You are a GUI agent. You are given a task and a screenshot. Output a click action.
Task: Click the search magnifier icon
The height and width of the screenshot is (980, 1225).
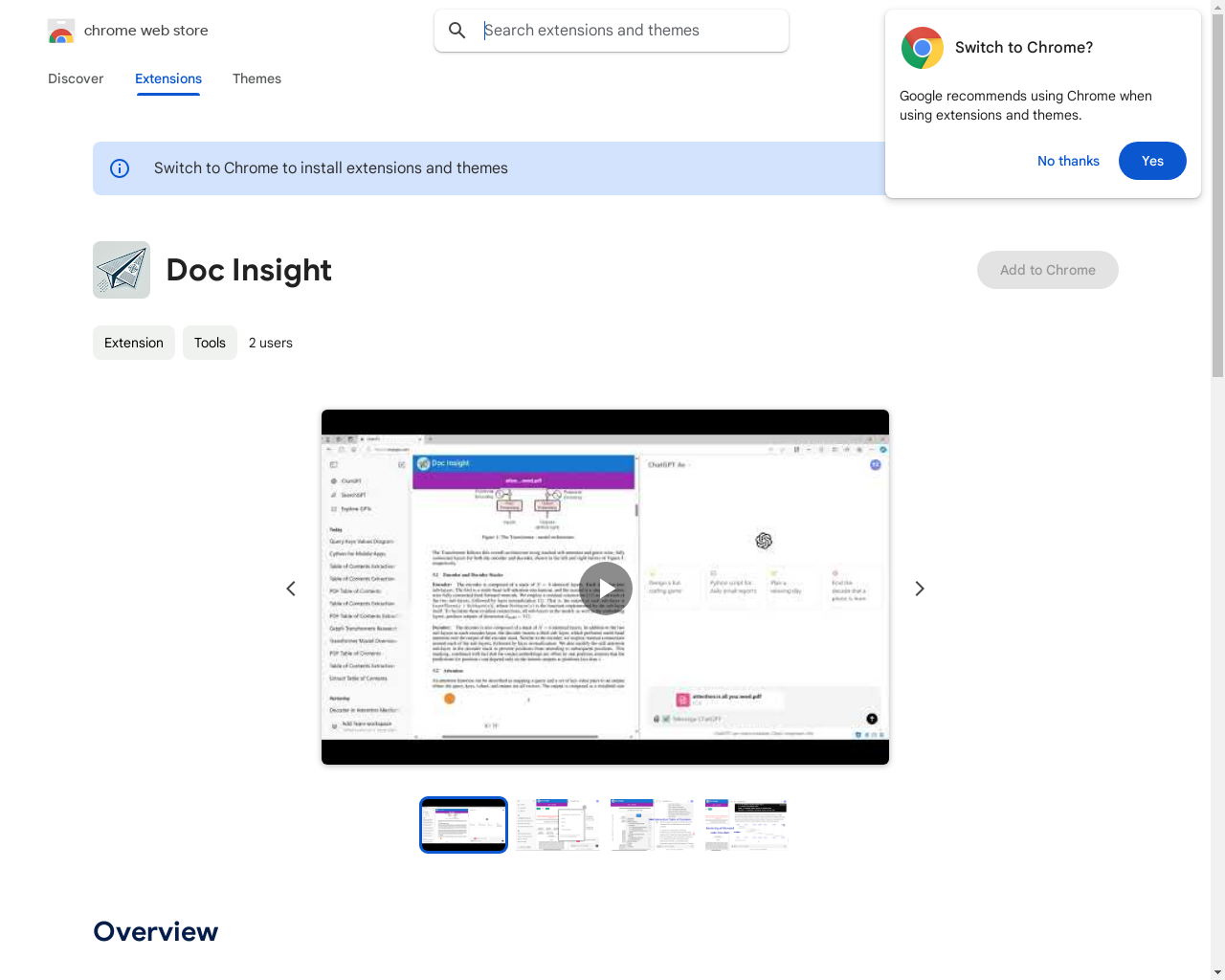coord(457,31)
